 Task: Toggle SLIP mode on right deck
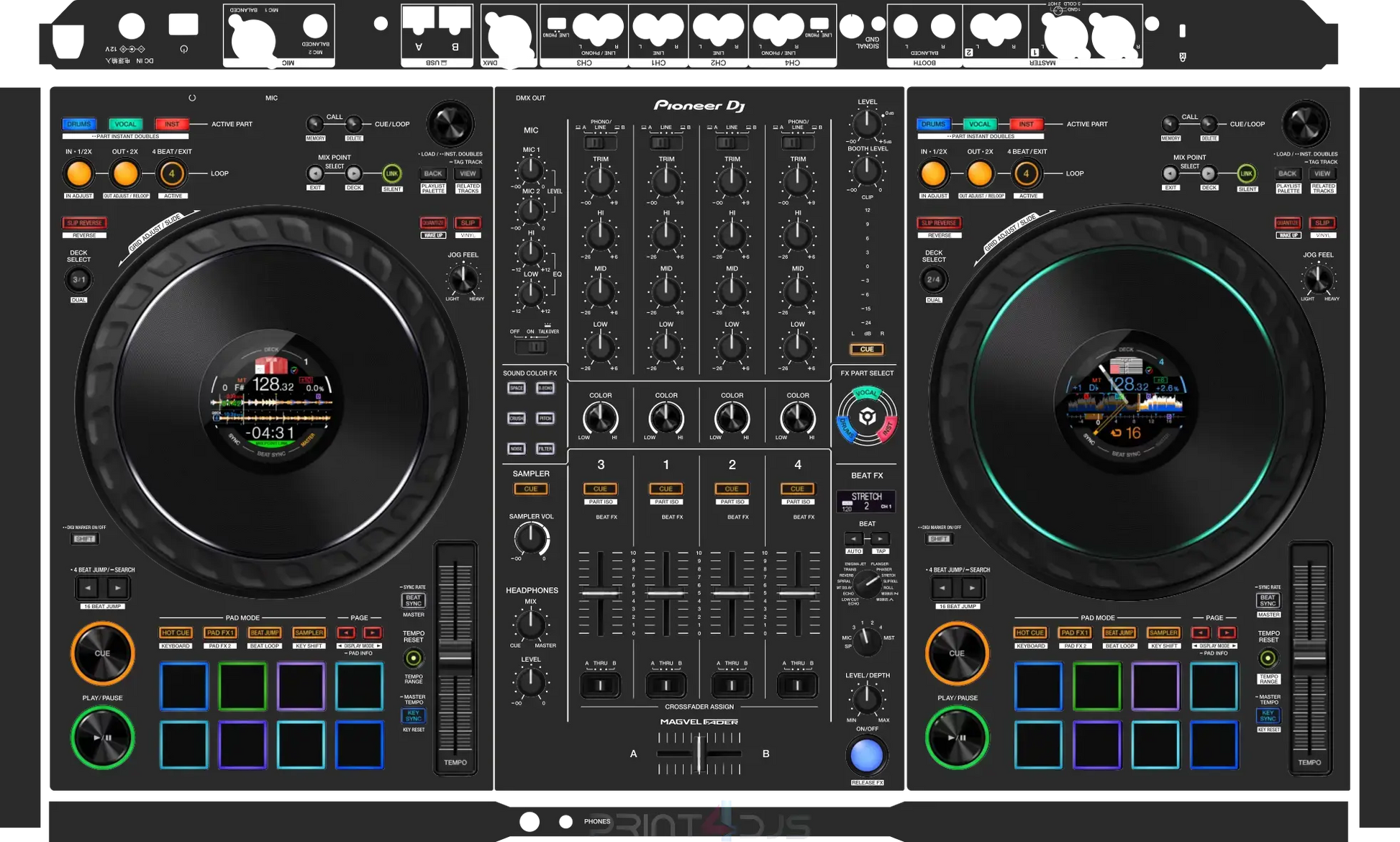point(1322,223)
